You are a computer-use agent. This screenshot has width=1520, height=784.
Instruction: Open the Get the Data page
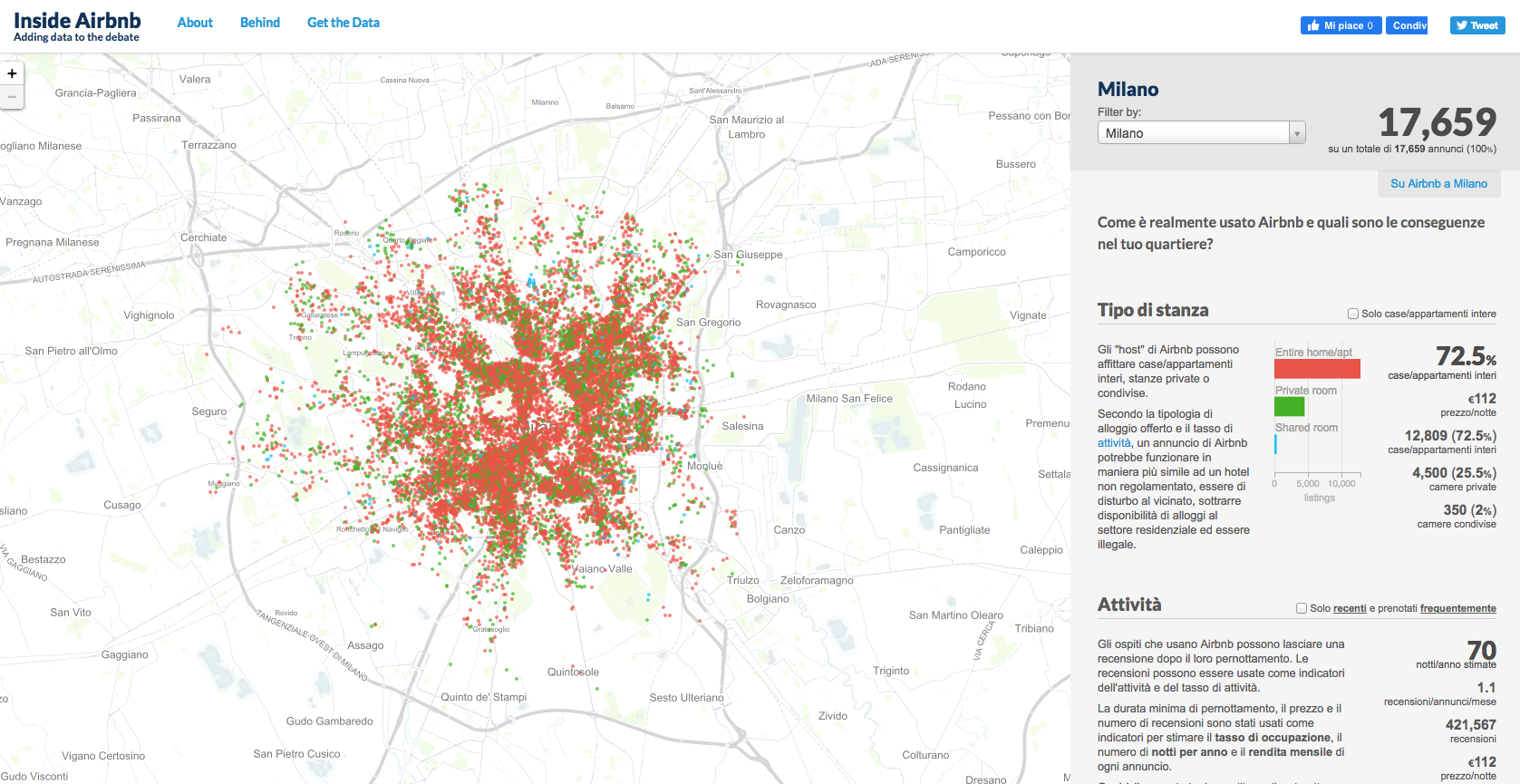[344, 23]
